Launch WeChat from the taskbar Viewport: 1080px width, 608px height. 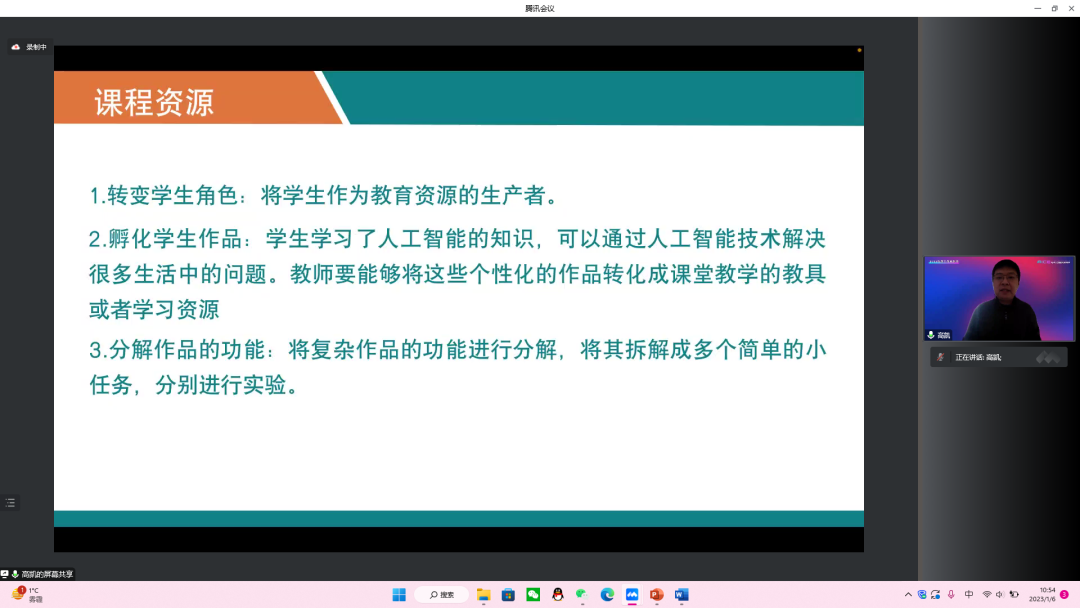tap(533, 595)
